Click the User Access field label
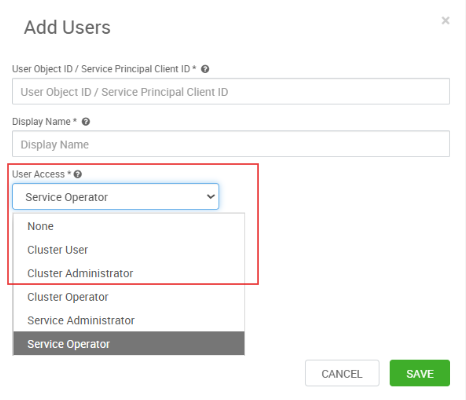The width and height of the screenshot is (466, 400). [x=38, y=174]
